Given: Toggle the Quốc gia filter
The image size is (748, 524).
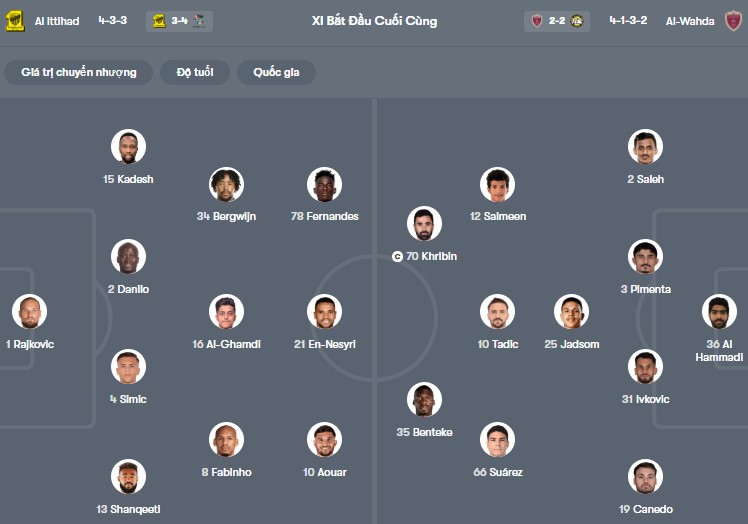Looking at the screenshot, I should click(276, 72).
